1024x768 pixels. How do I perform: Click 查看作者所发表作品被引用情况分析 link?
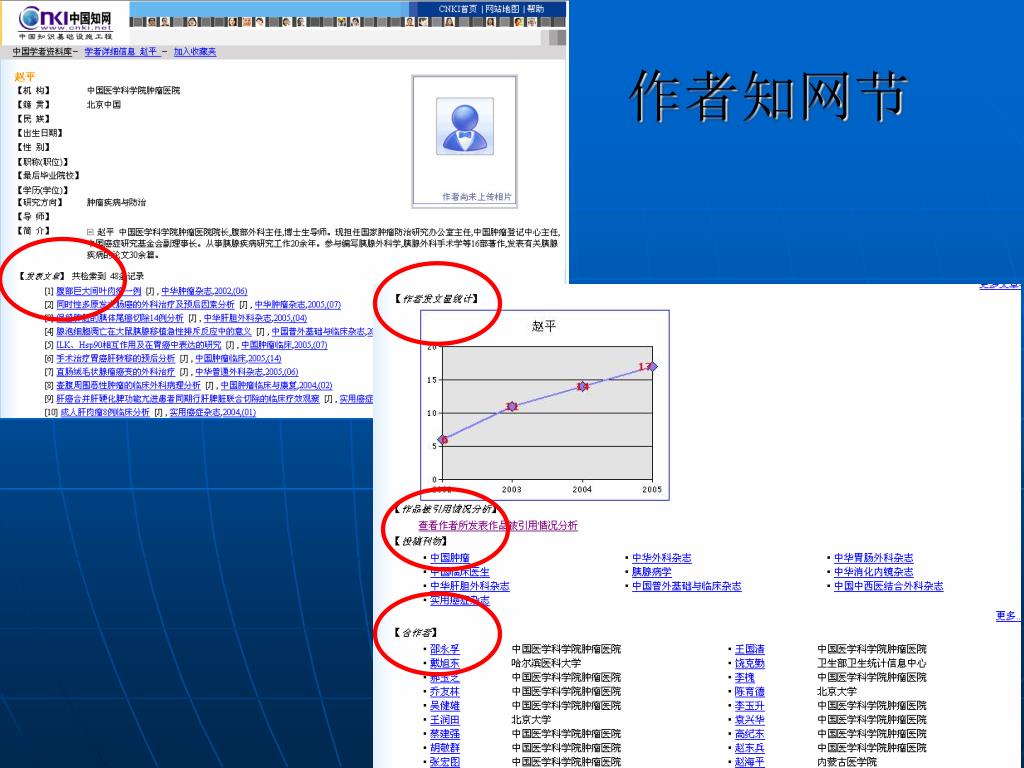pos(498,525)
